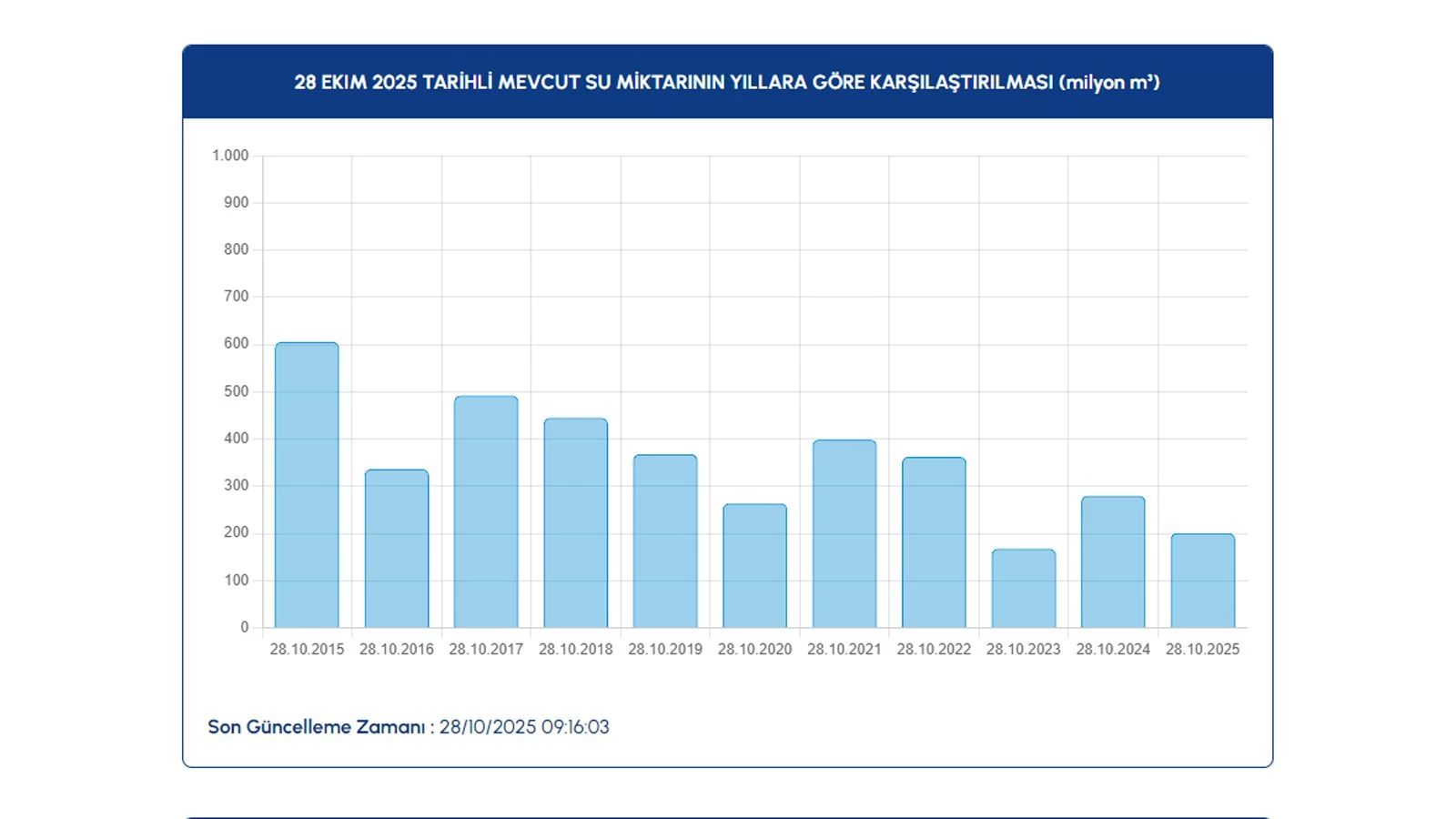Click the 28.10.2017 water level bar

point(486,511)
